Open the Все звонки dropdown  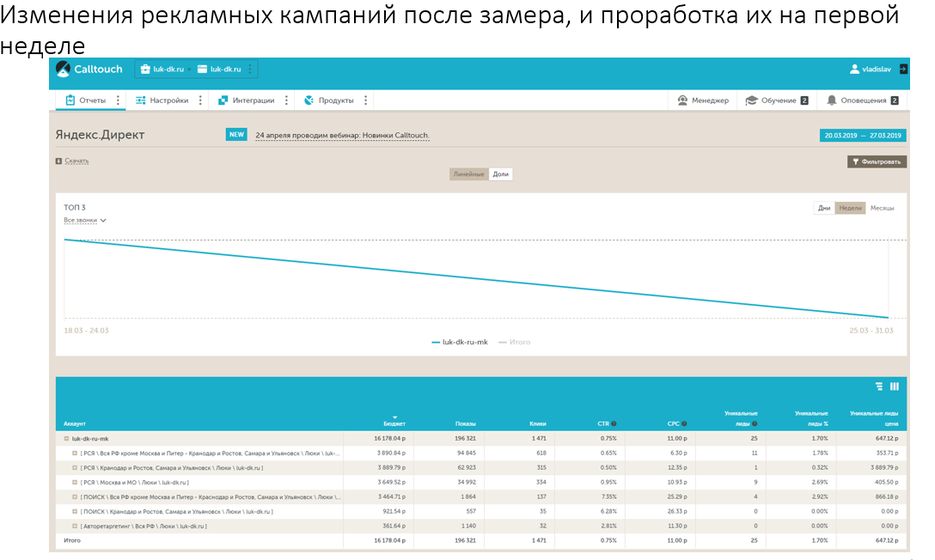pyautogui.click(x=85, y=221)
